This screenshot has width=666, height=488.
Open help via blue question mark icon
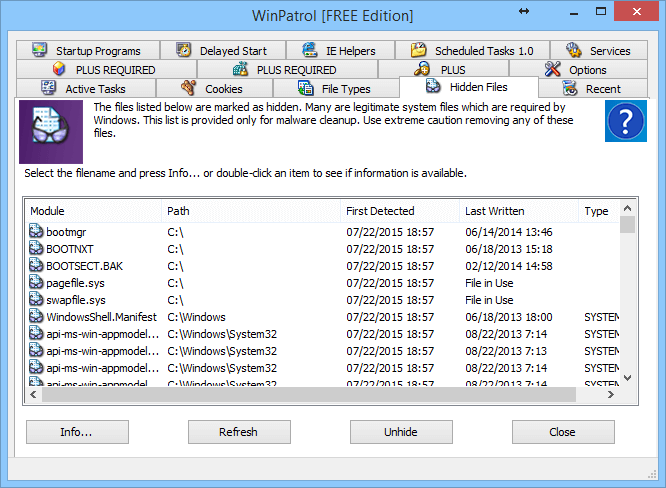coord(626,121)
